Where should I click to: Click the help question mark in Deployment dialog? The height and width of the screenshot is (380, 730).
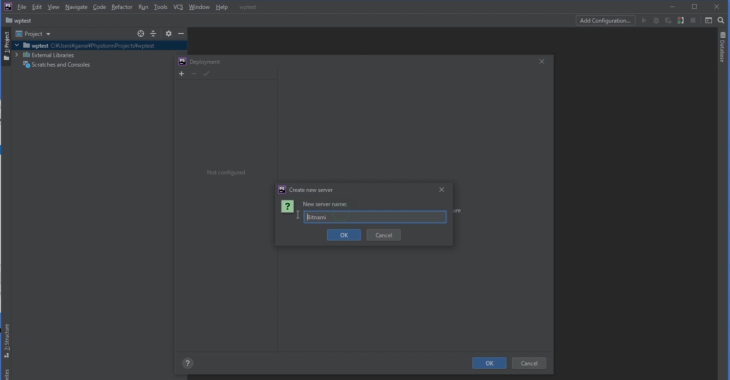(x=188, y=363)
